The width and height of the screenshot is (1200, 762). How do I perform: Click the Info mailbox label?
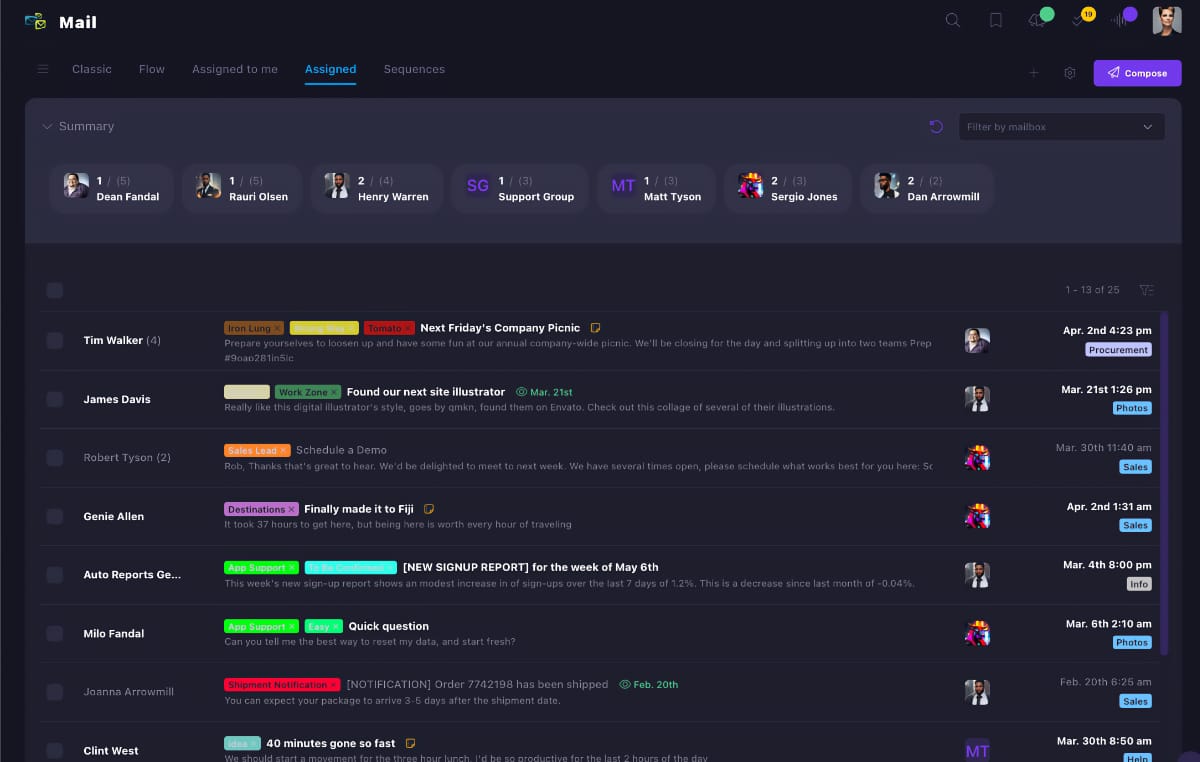(x=1139, y=584)
